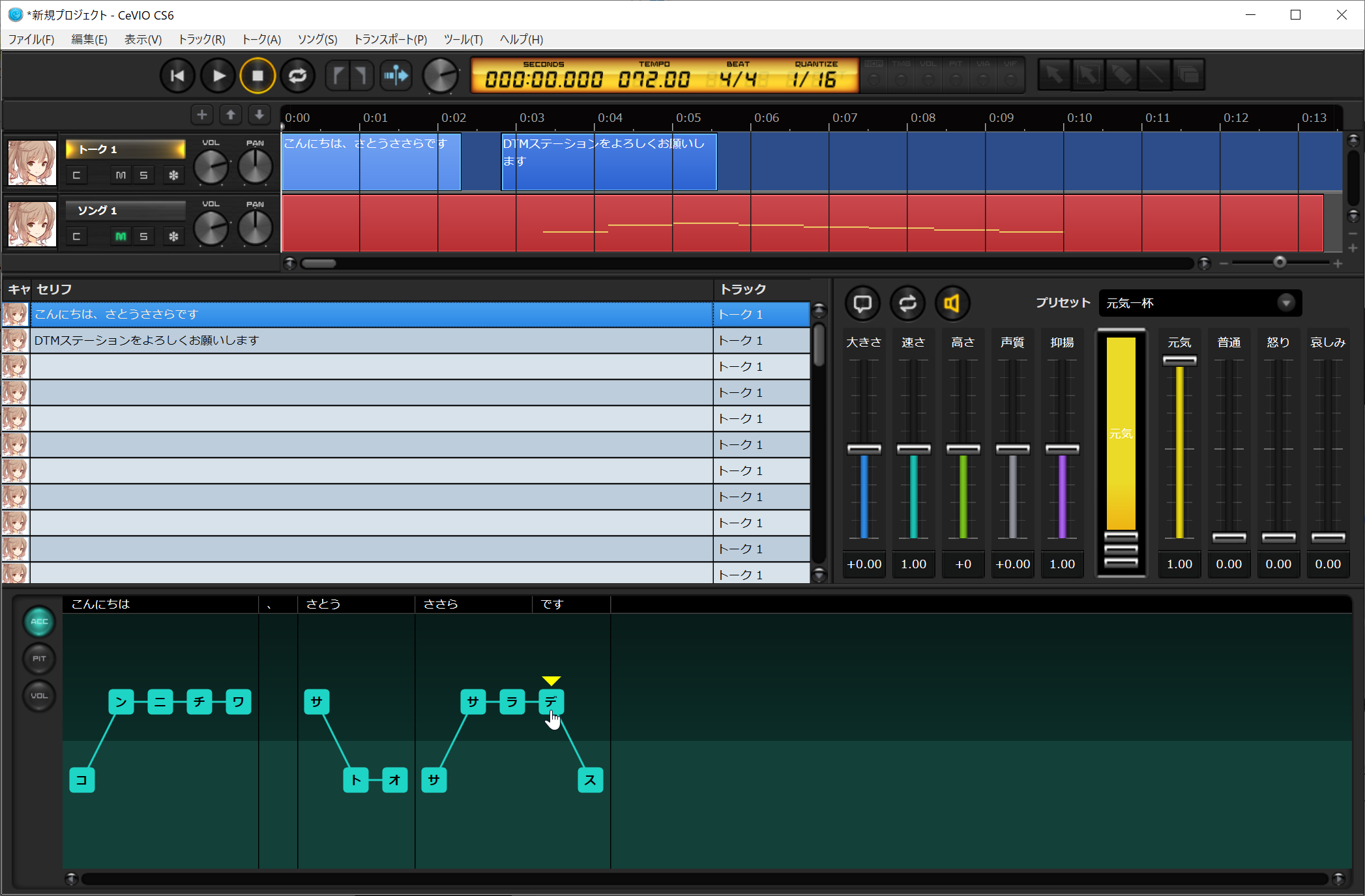Move track up with arrow icon
The width and height of the screenshot is (1365, 896).
point(231,115)
